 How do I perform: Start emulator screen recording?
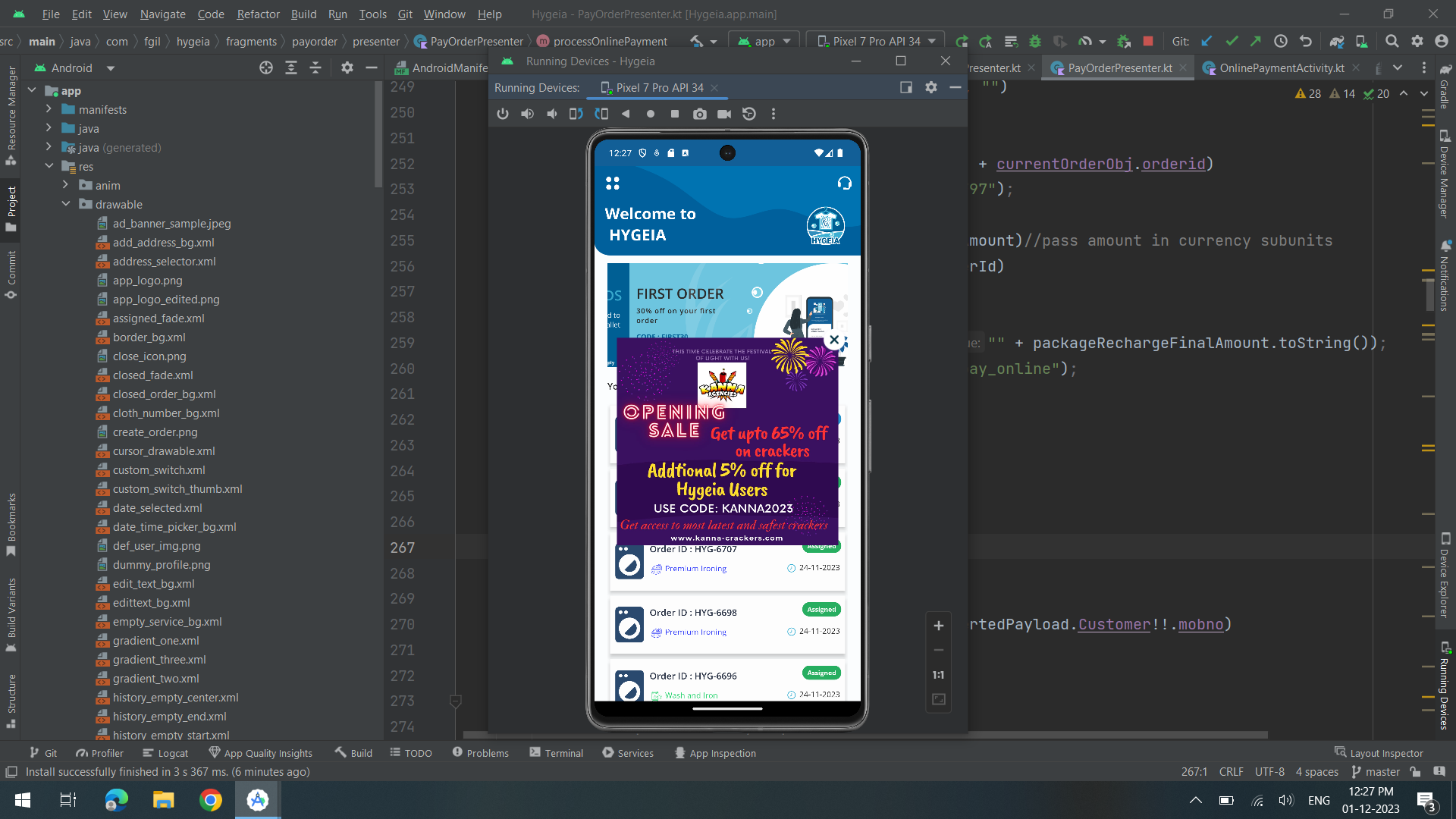pyautogui.click(x=724, y=114)
